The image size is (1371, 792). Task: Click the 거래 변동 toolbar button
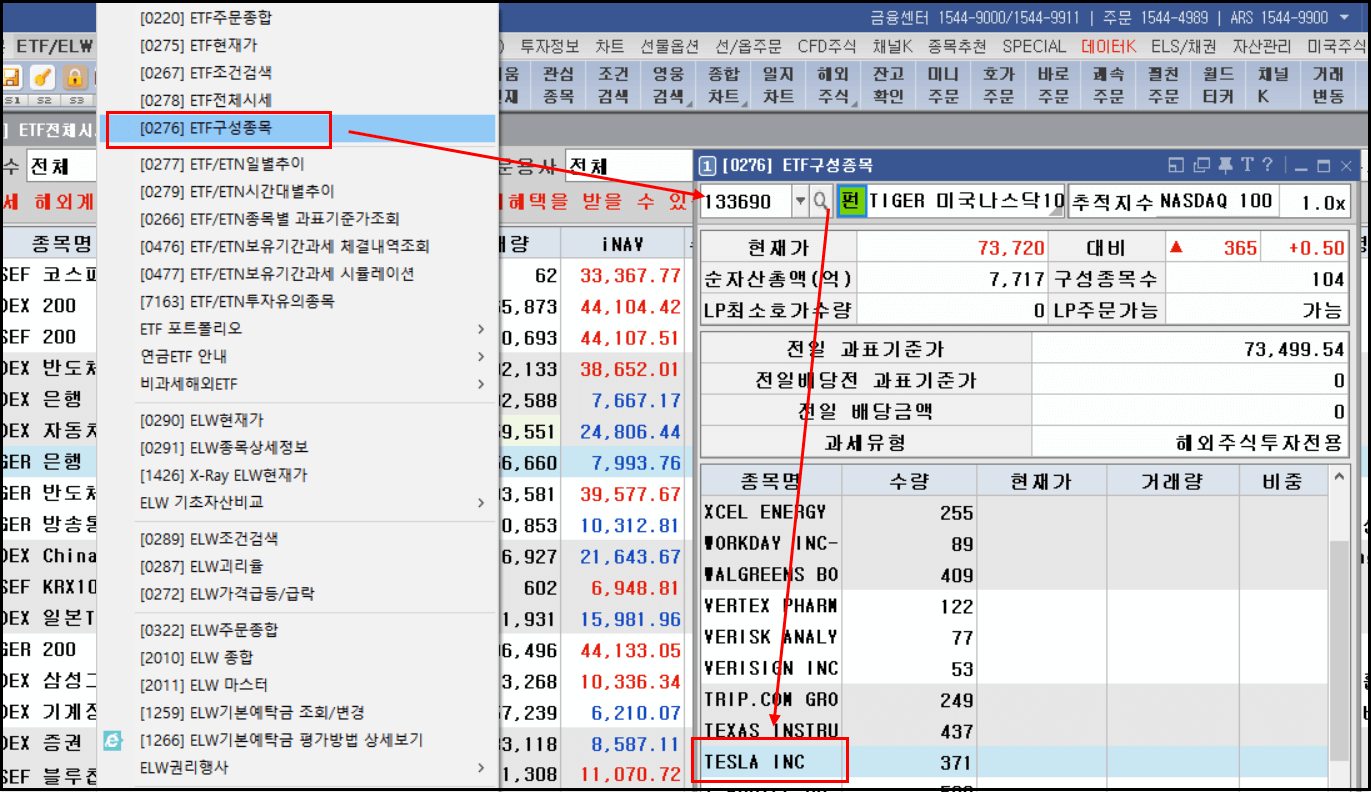[x=1328, y=85]
